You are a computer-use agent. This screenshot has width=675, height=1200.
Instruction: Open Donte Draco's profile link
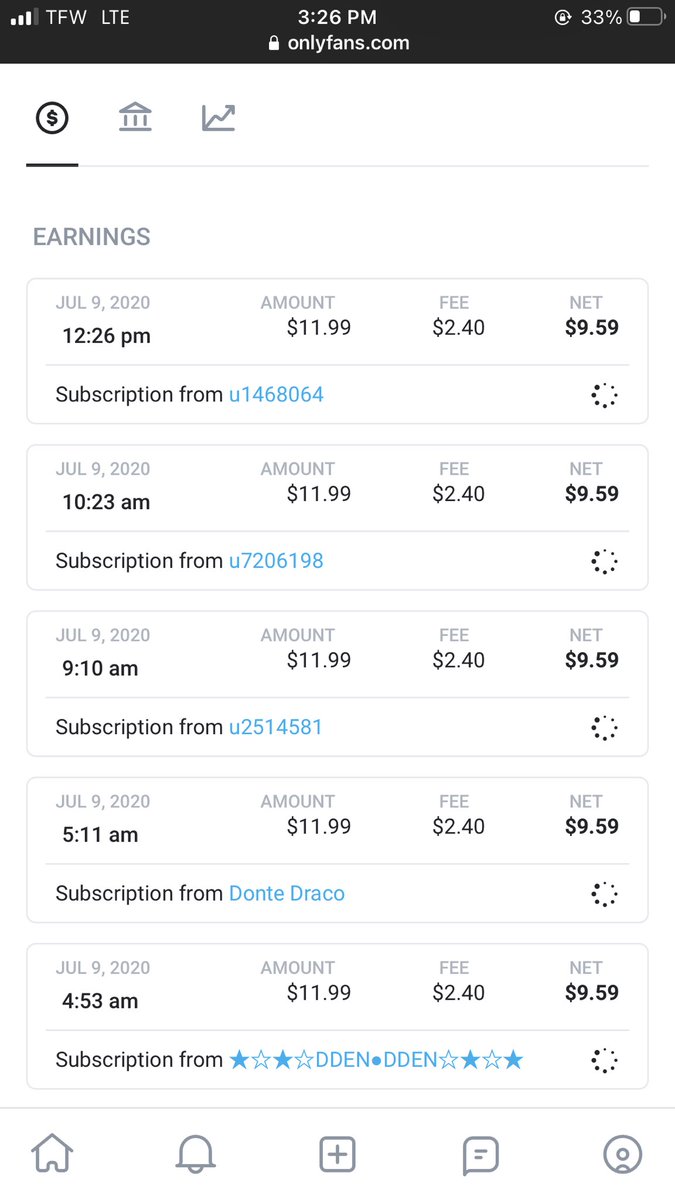(287, 893)
